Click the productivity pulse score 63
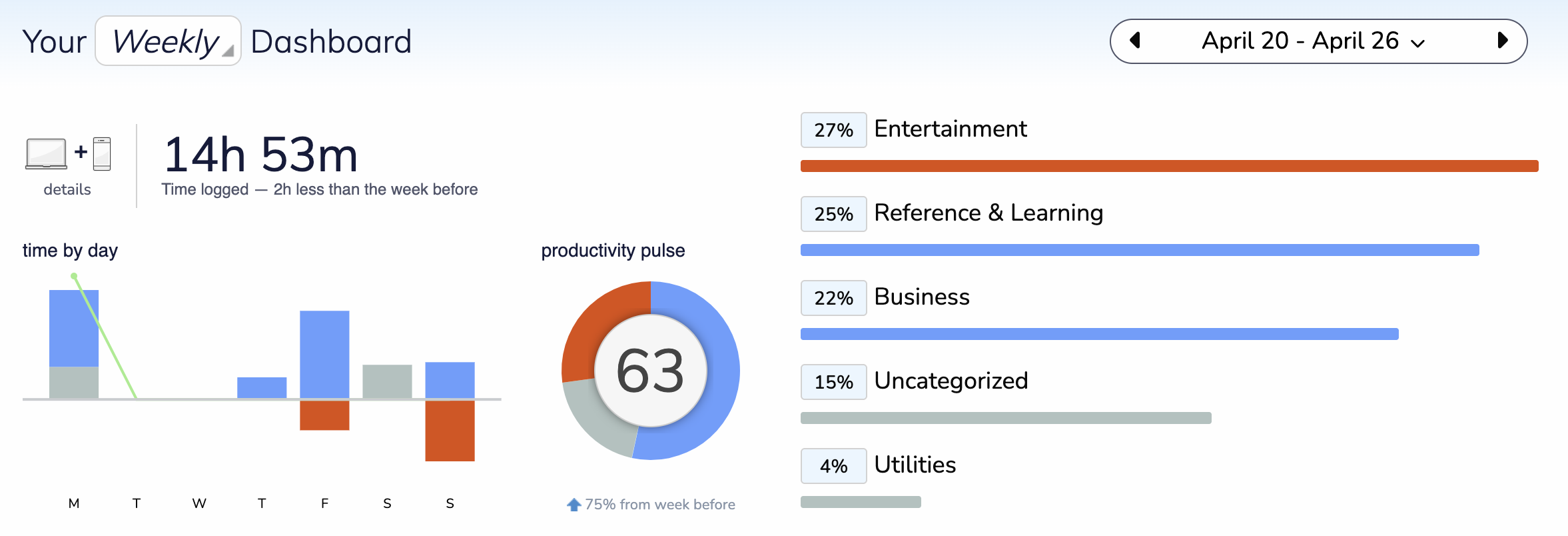The width and height of the screenshot is (1568, 536). tap(650, 371)
